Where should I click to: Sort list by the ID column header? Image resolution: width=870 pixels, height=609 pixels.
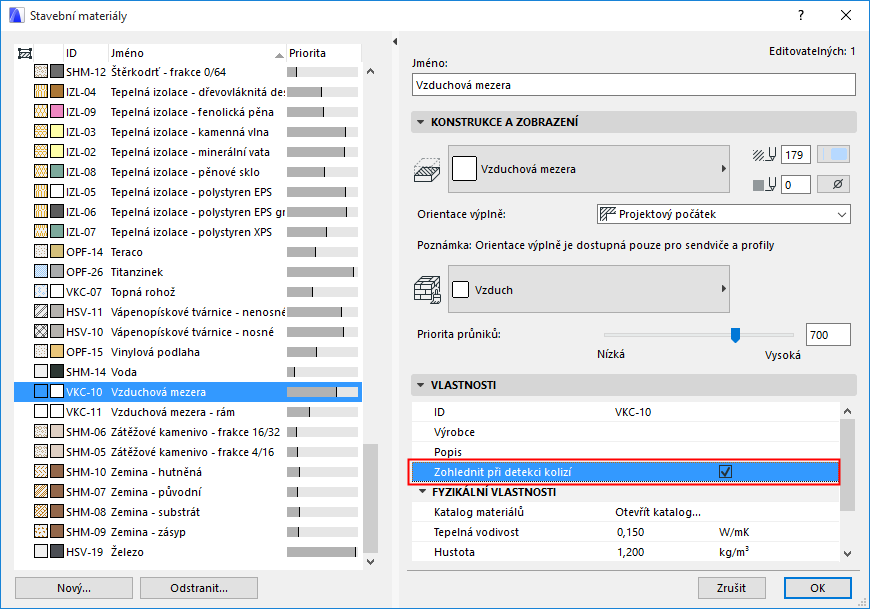click(x=85, y=53)
